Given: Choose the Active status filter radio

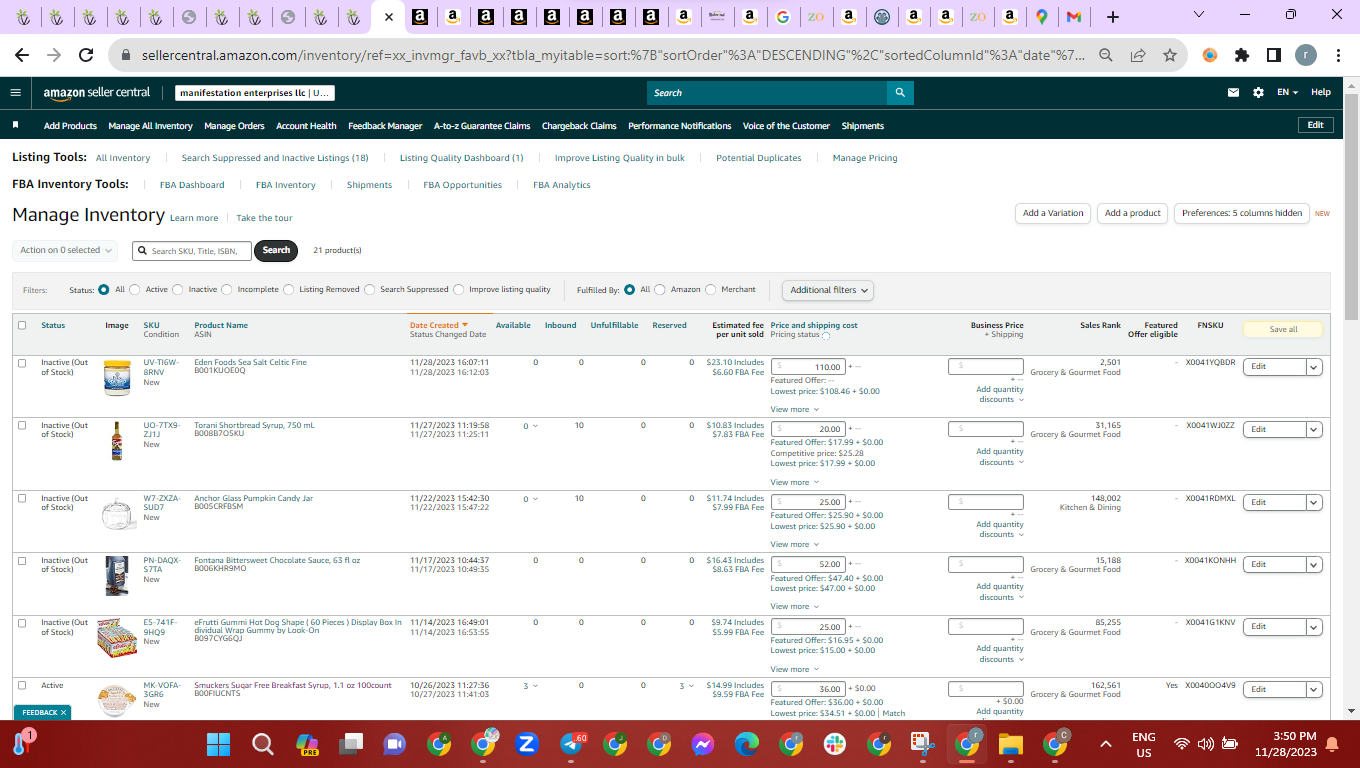Looking at the screenshot, I should click(135, 290).
